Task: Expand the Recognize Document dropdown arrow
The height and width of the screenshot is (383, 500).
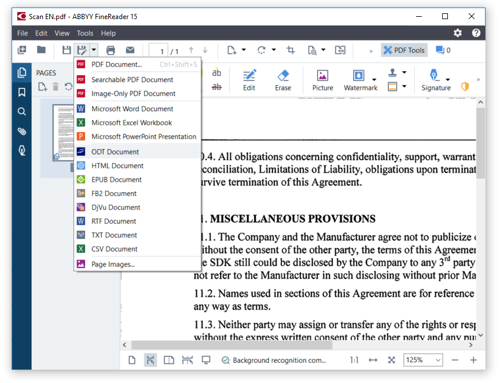Action: (x=323, y=50)
